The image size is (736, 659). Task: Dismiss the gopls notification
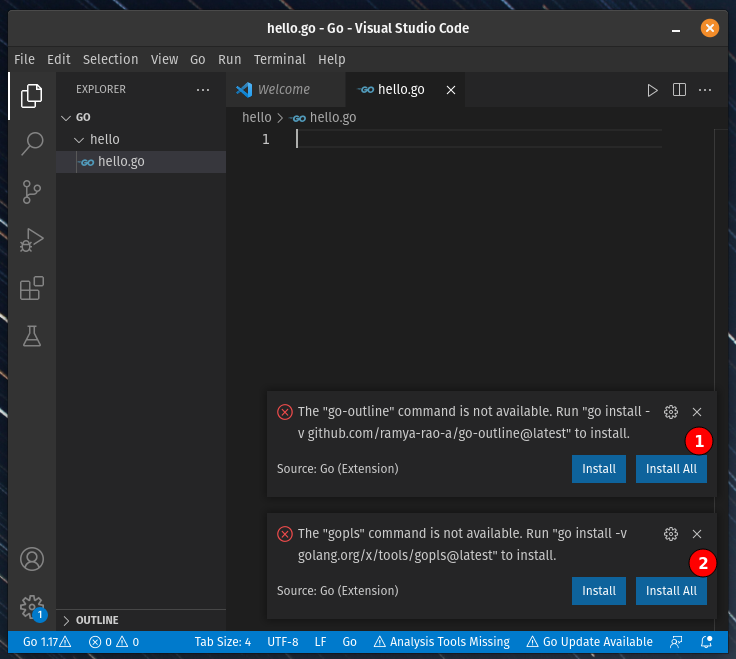pyautogui.click(x=697, y=534)
